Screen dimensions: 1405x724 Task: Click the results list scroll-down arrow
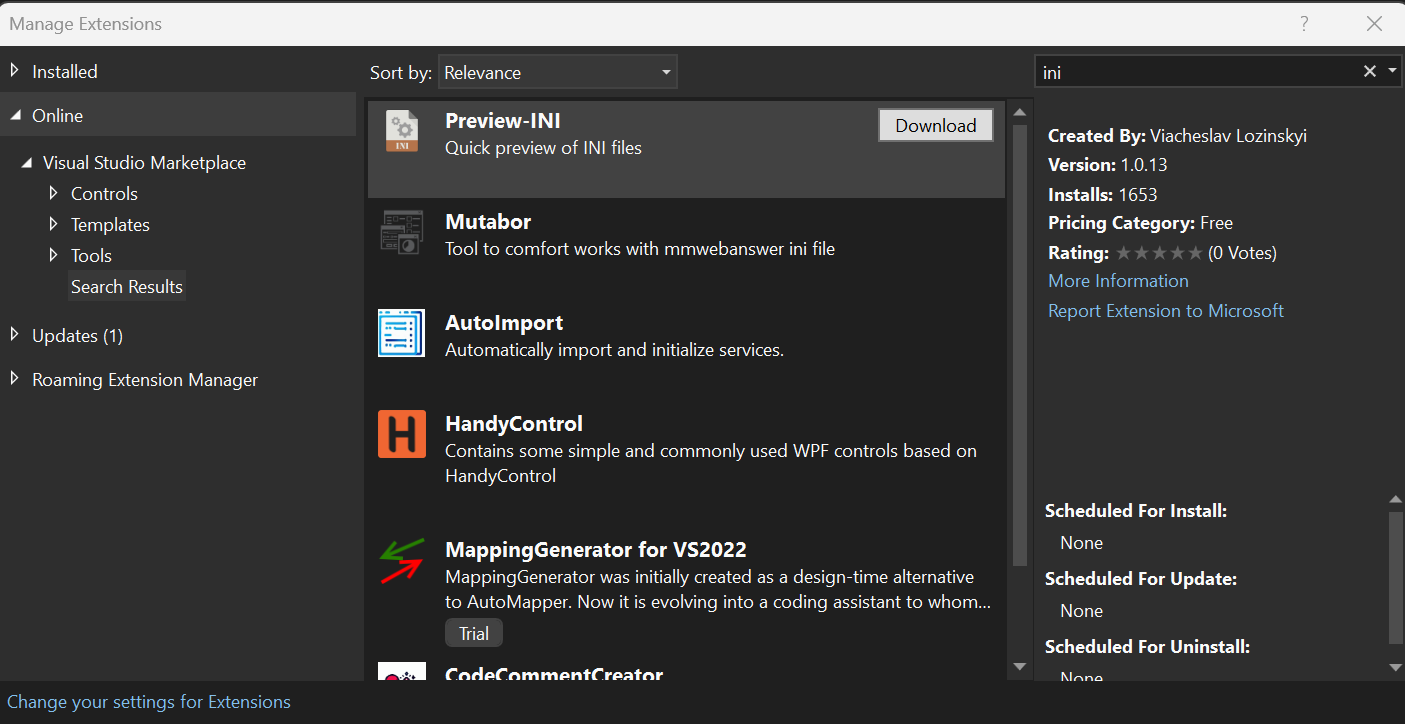click(1020, 666)
